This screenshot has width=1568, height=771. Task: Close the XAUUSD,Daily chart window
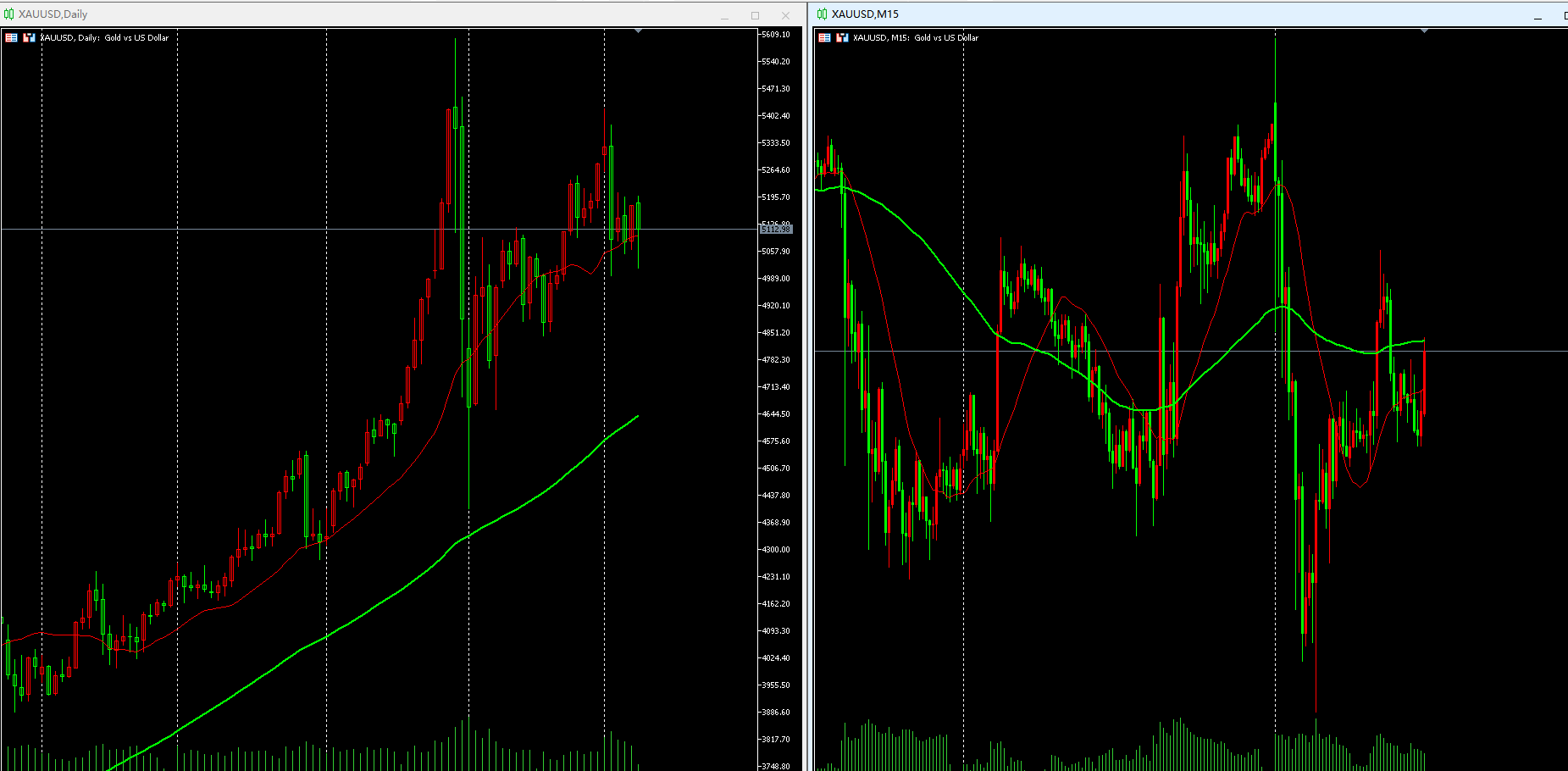pyautogui.click(x=785, y=15)
